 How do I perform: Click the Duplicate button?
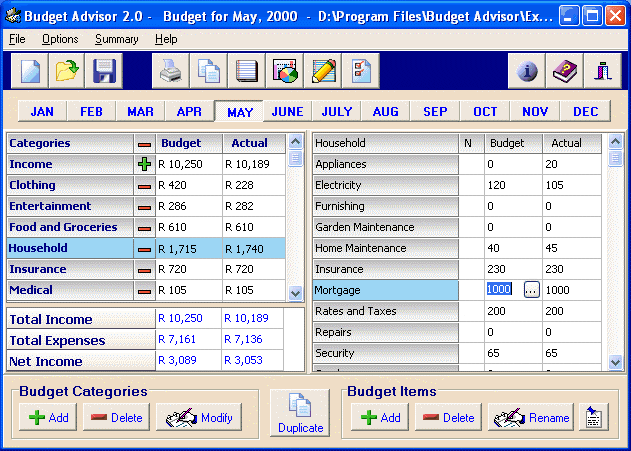click(x=300, y=413)
